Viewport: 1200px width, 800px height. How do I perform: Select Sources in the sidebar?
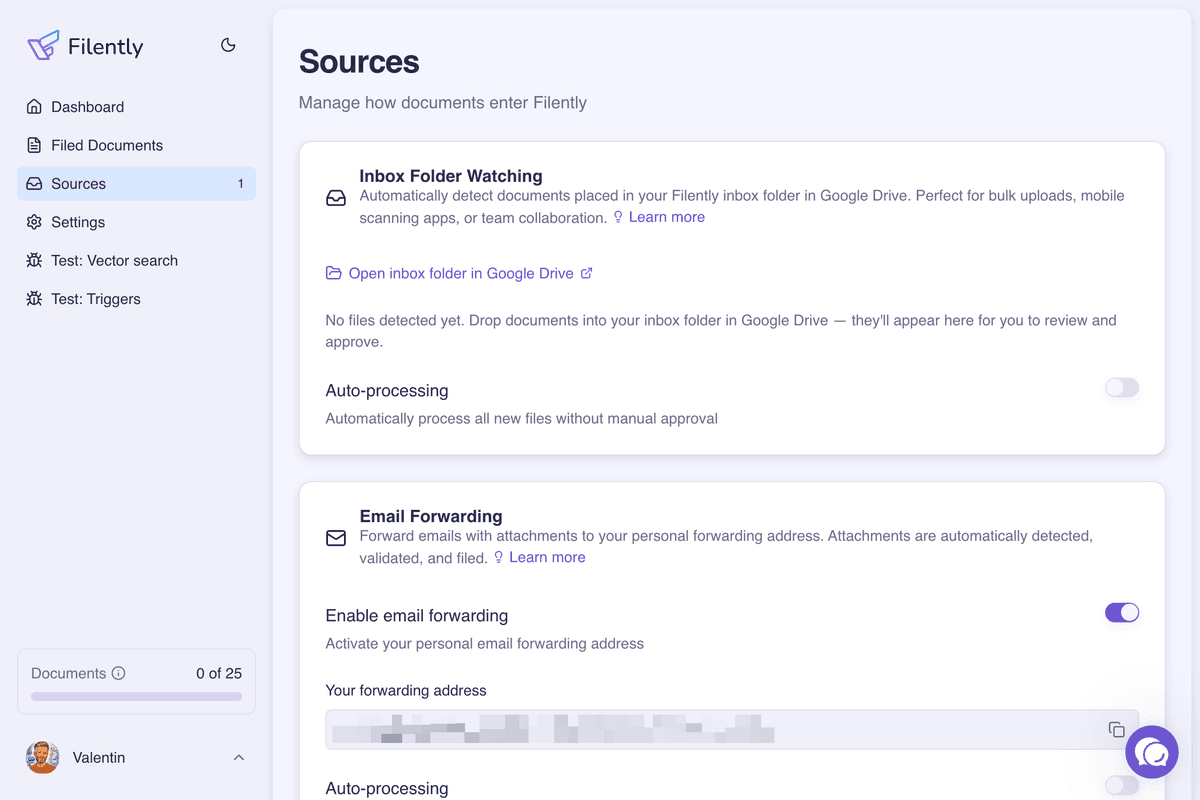pyautogui.click(x=78, y=183)
